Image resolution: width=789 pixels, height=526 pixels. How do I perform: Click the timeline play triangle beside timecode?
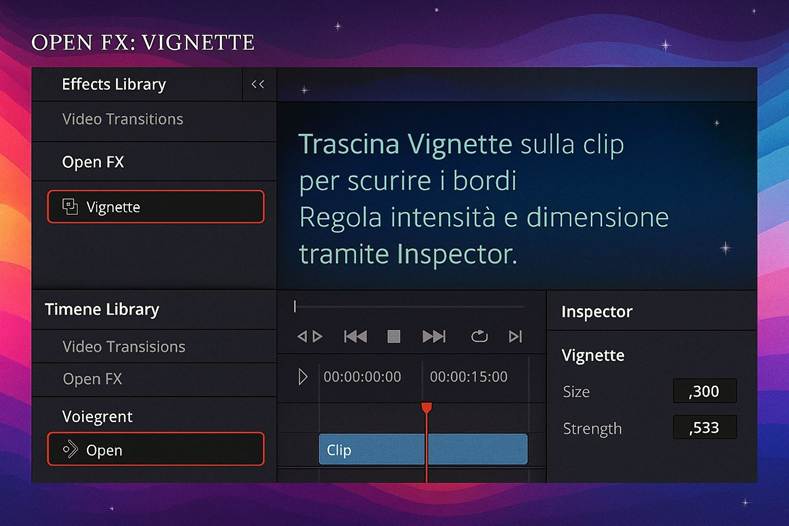[302, 377]
